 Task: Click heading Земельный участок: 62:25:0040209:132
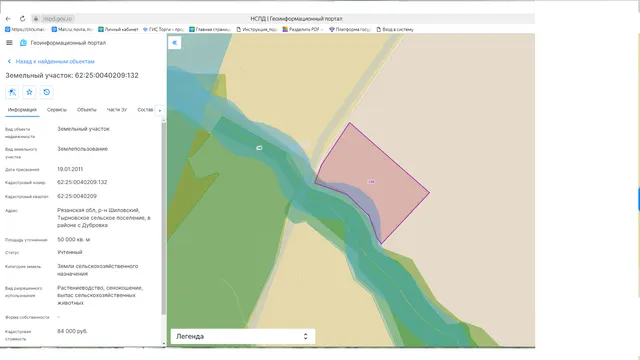pos(72,76)
